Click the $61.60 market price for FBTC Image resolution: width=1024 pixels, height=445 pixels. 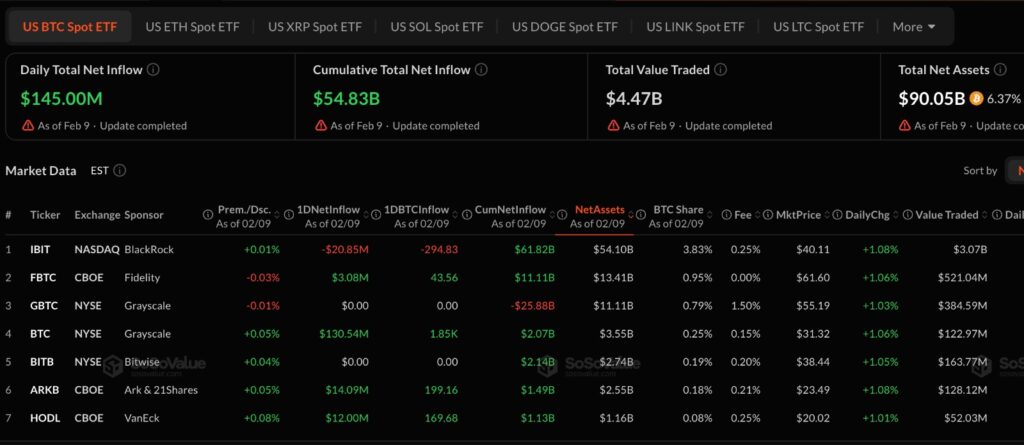[813, 278]
